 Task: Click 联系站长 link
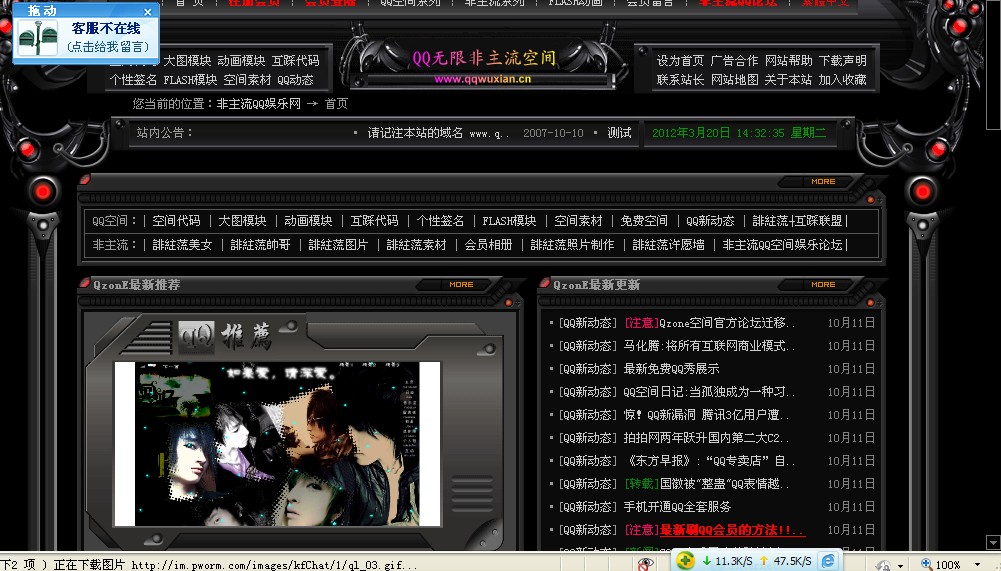(681, 79)
